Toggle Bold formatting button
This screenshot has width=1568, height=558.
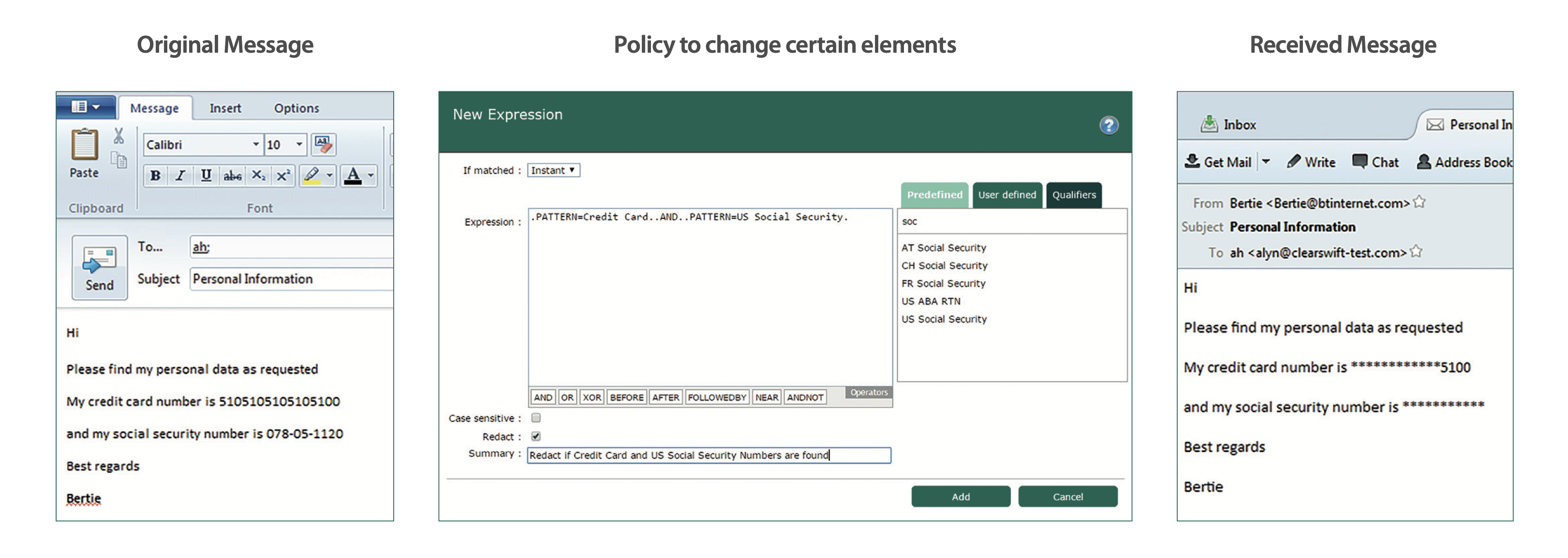pyautogui.click(x=155, y=176)
